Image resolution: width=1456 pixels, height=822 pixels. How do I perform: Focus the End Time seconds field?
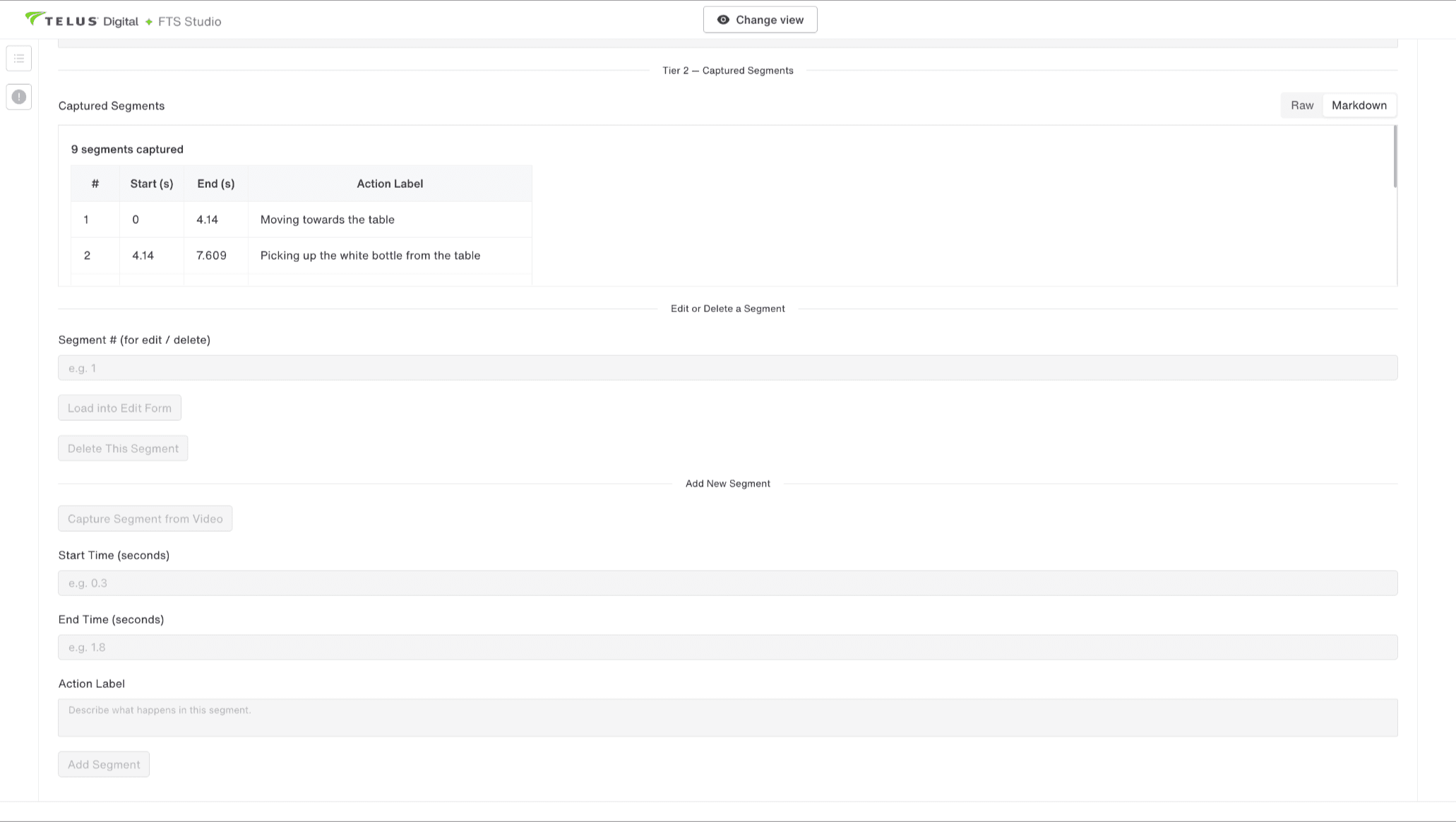(x=727, y=648)
